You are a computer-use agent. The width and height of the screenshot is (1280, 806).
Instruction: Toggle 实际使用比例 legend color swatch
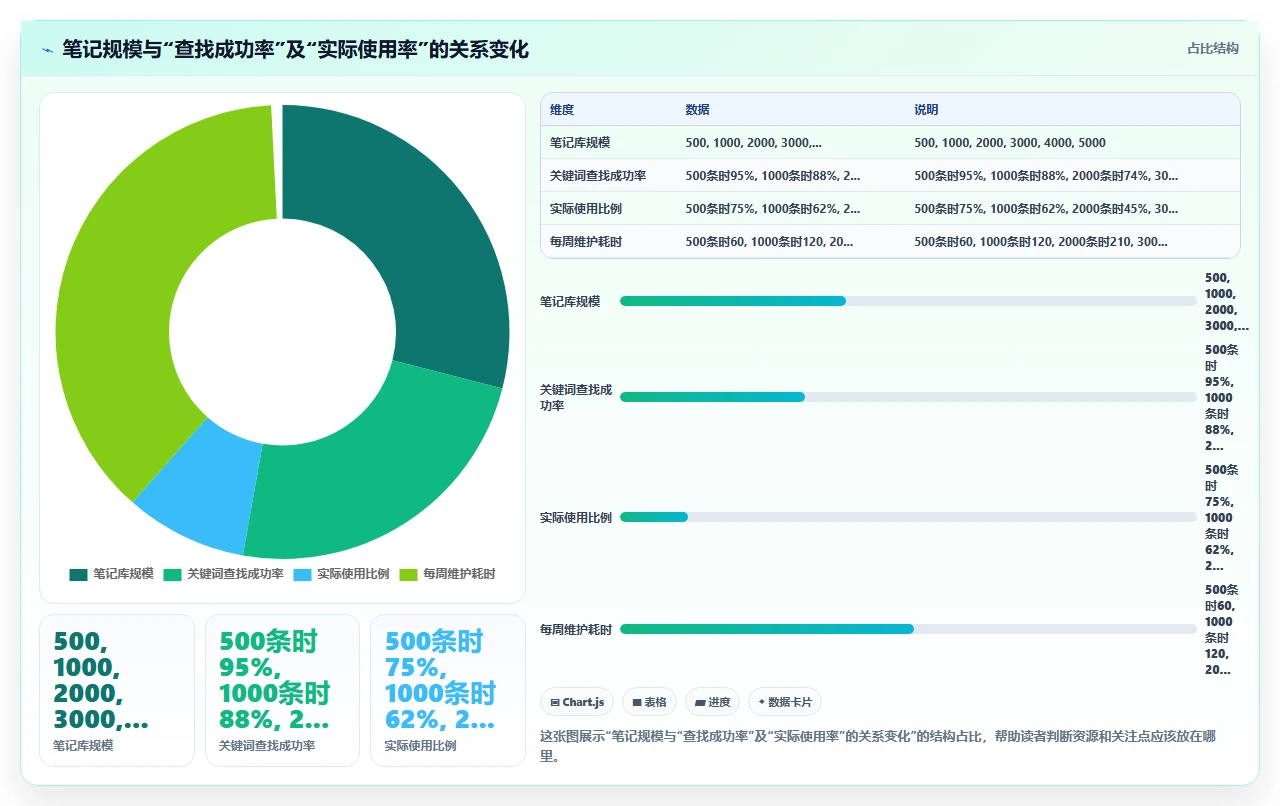[302, 574]
